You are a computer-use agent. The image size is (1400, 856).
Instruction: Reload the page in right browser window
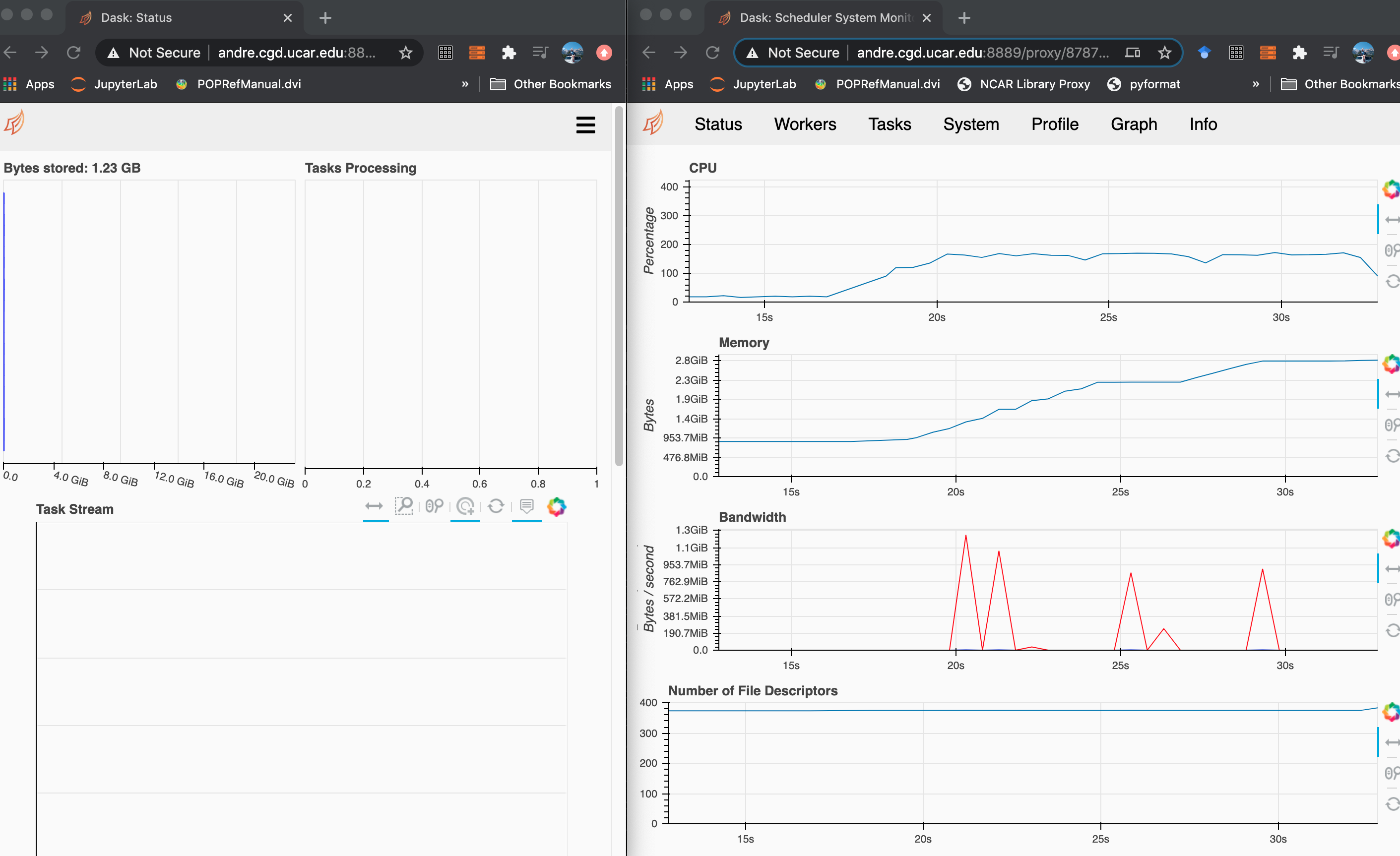click(712, 53)
